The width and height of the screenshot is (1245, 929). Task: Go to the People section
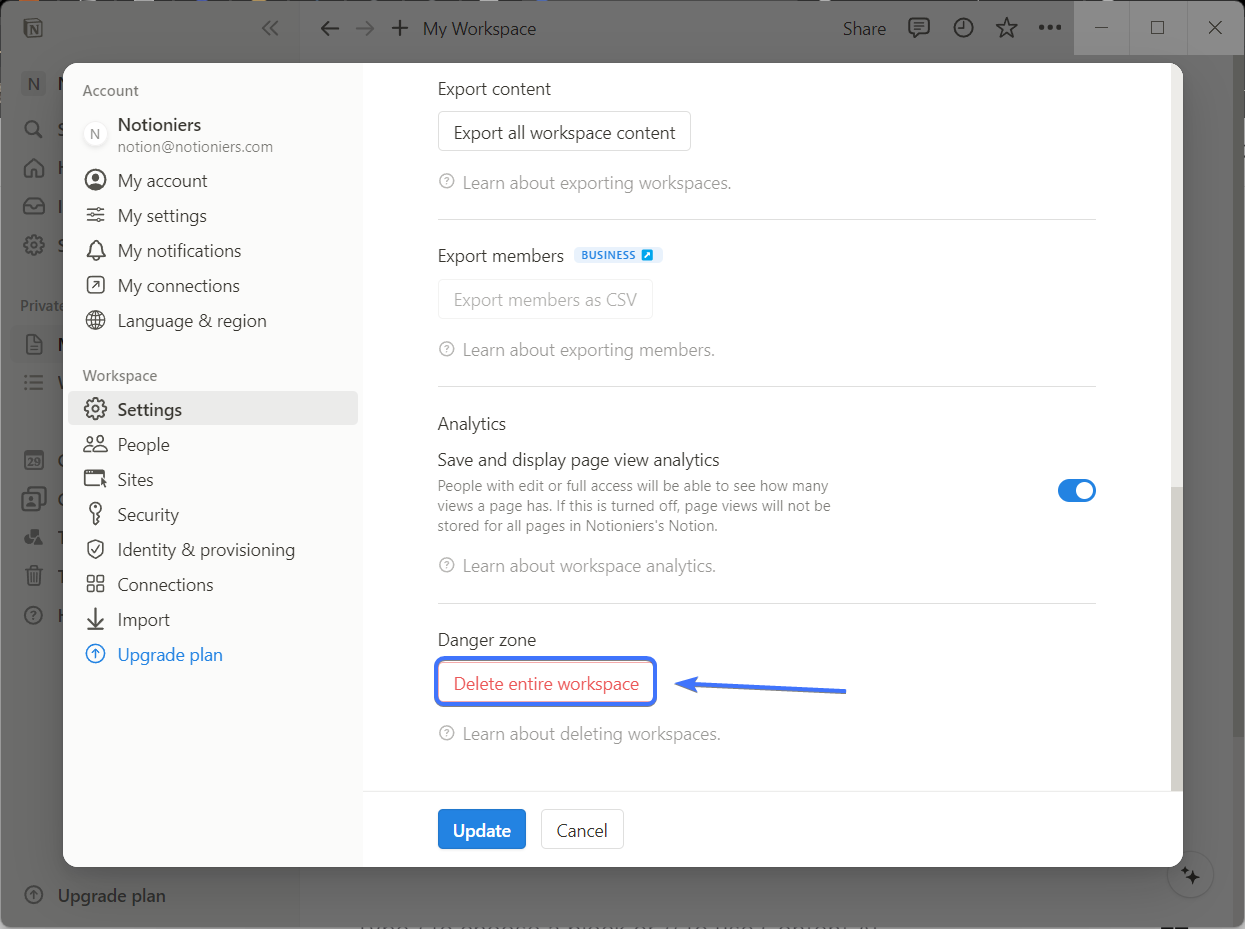point(143,445)
